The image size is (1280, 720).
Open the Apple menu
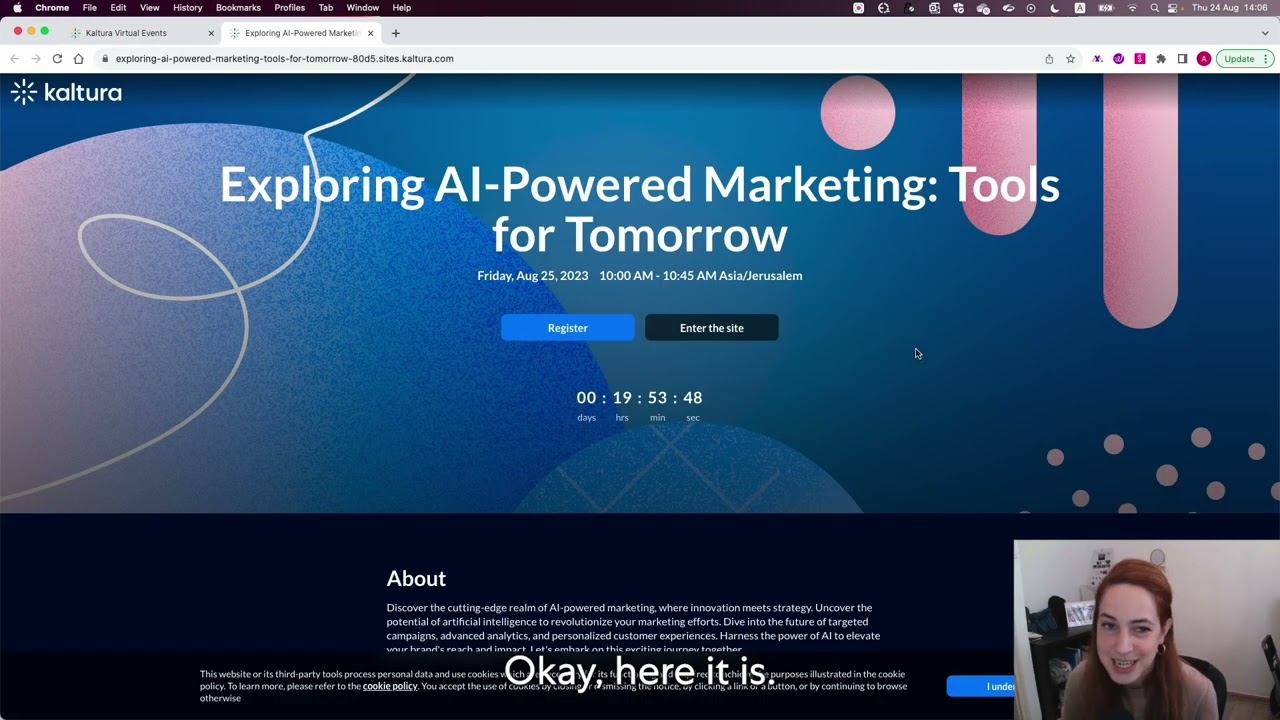click(17, 8)
